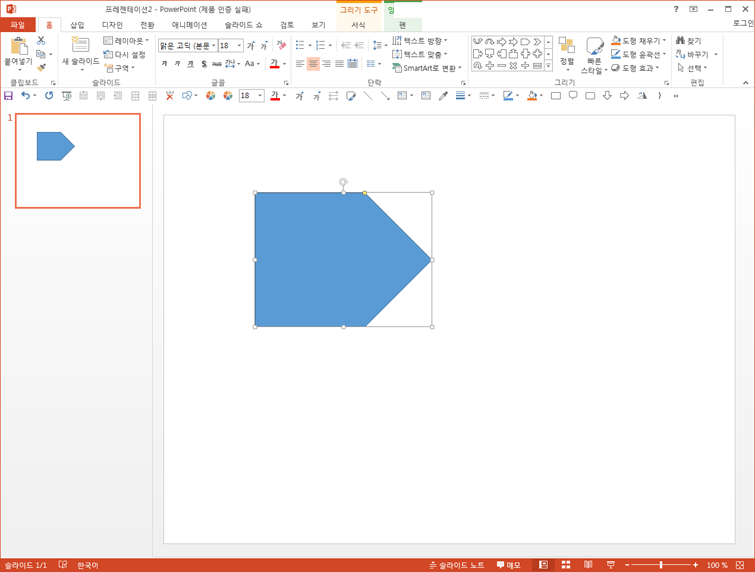Click the red X delete icon in quick toolbar
This screenshot has height=572, width=755.
pyautogui.click(x=169, y=96)
